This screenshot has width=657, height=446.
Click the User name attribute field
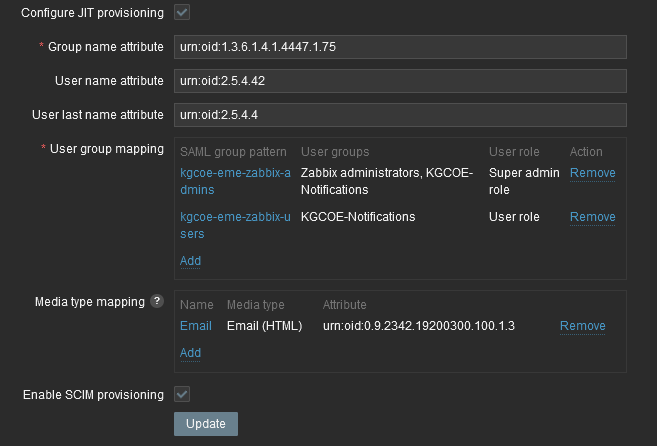click(x=400, y=81)
